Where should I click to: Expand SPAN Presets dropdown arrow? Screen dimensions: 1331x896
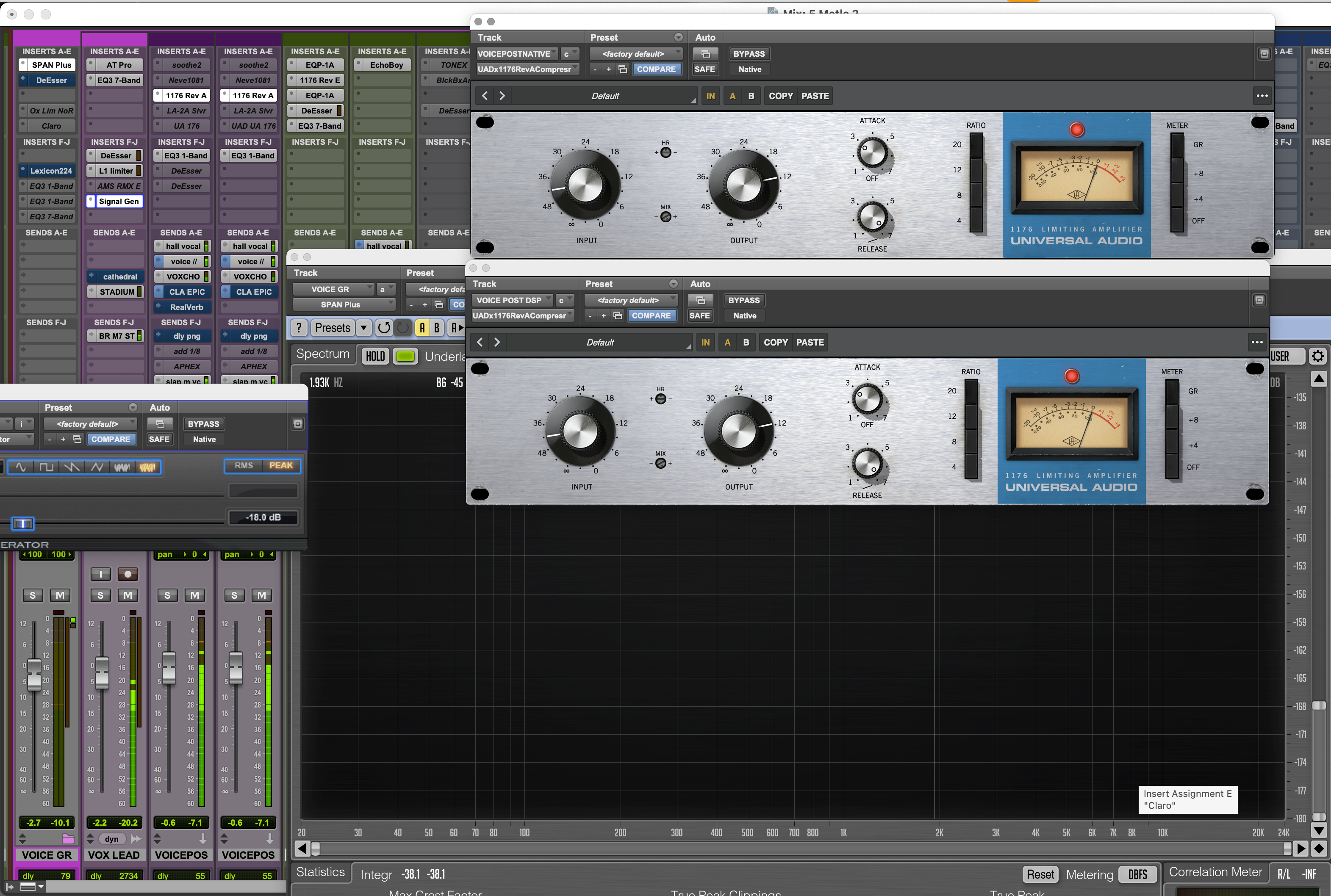tap(363, 327)
